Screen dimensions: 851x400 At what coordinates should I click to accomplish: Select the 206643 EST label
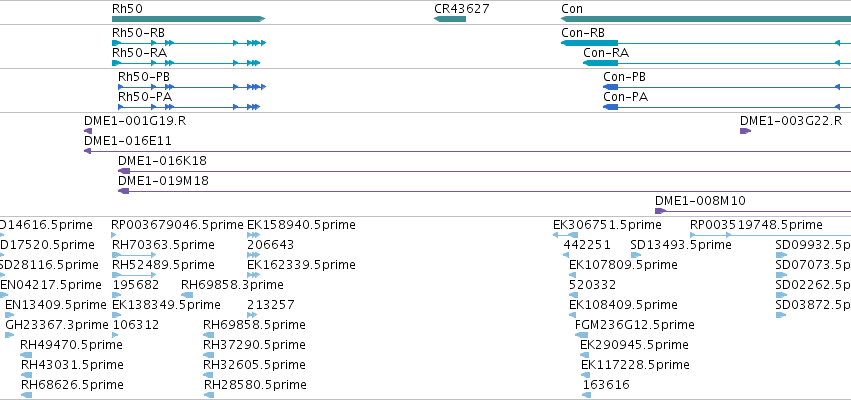pos(270,245)
